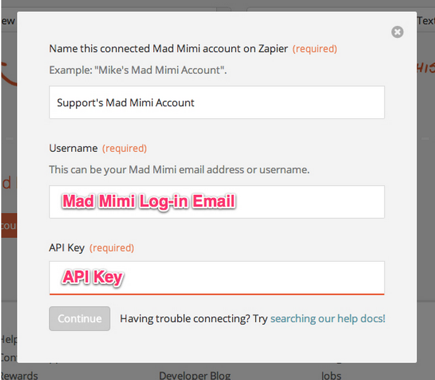
Task: Click the required marker beside Username
Action: (124, 148)
